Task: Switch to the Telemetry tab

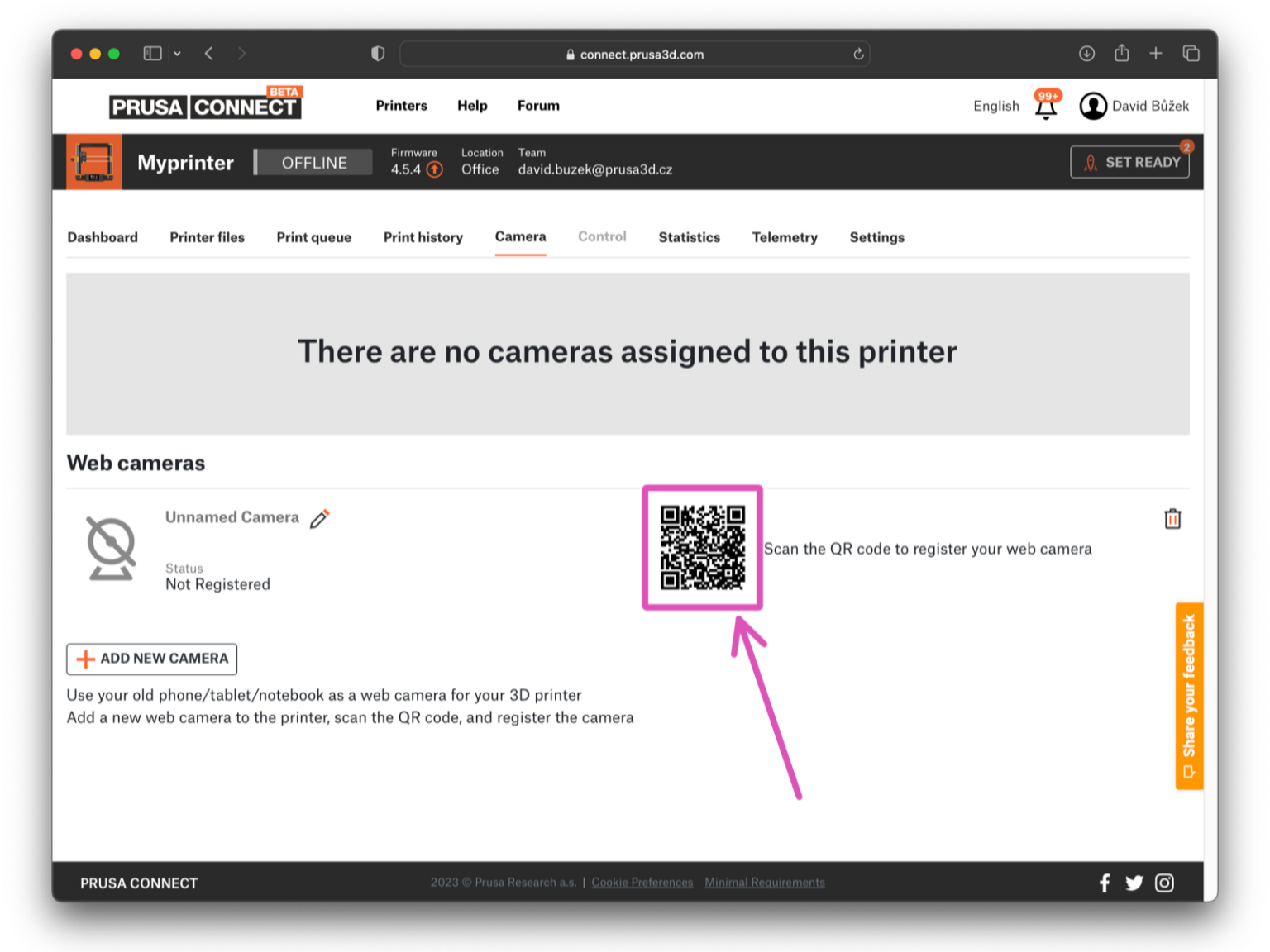Action: (784, 237)
